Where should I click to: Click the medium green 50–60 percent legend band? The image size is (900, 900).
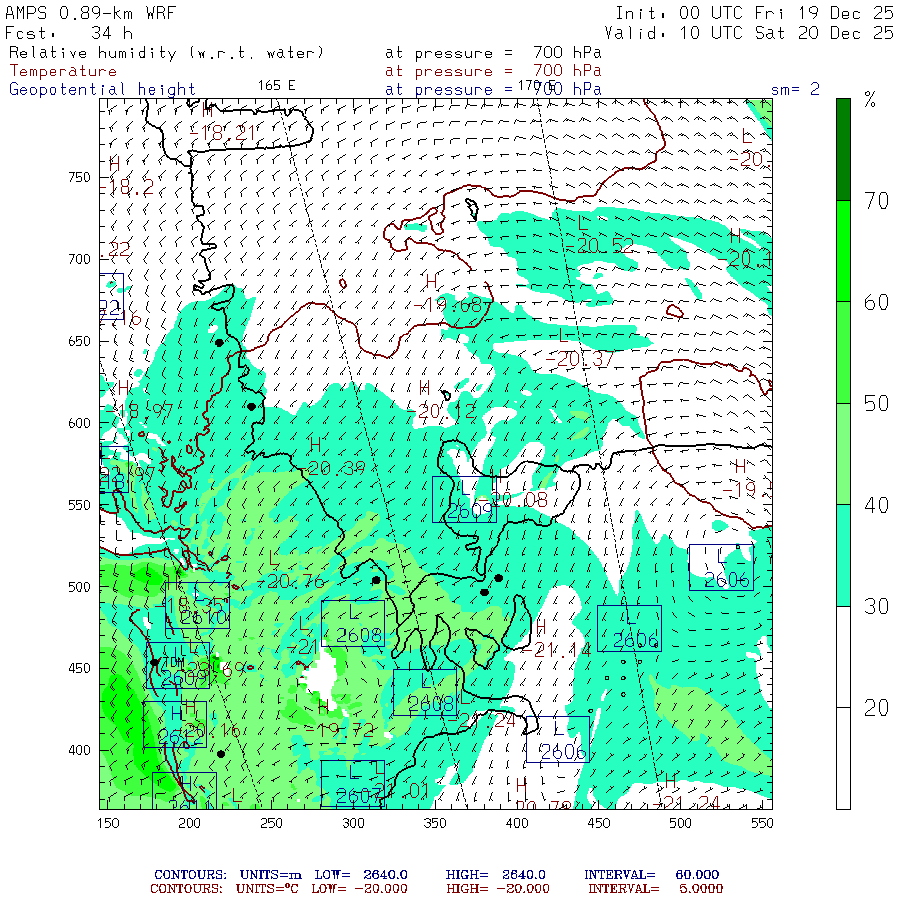(x=843, y=352)
